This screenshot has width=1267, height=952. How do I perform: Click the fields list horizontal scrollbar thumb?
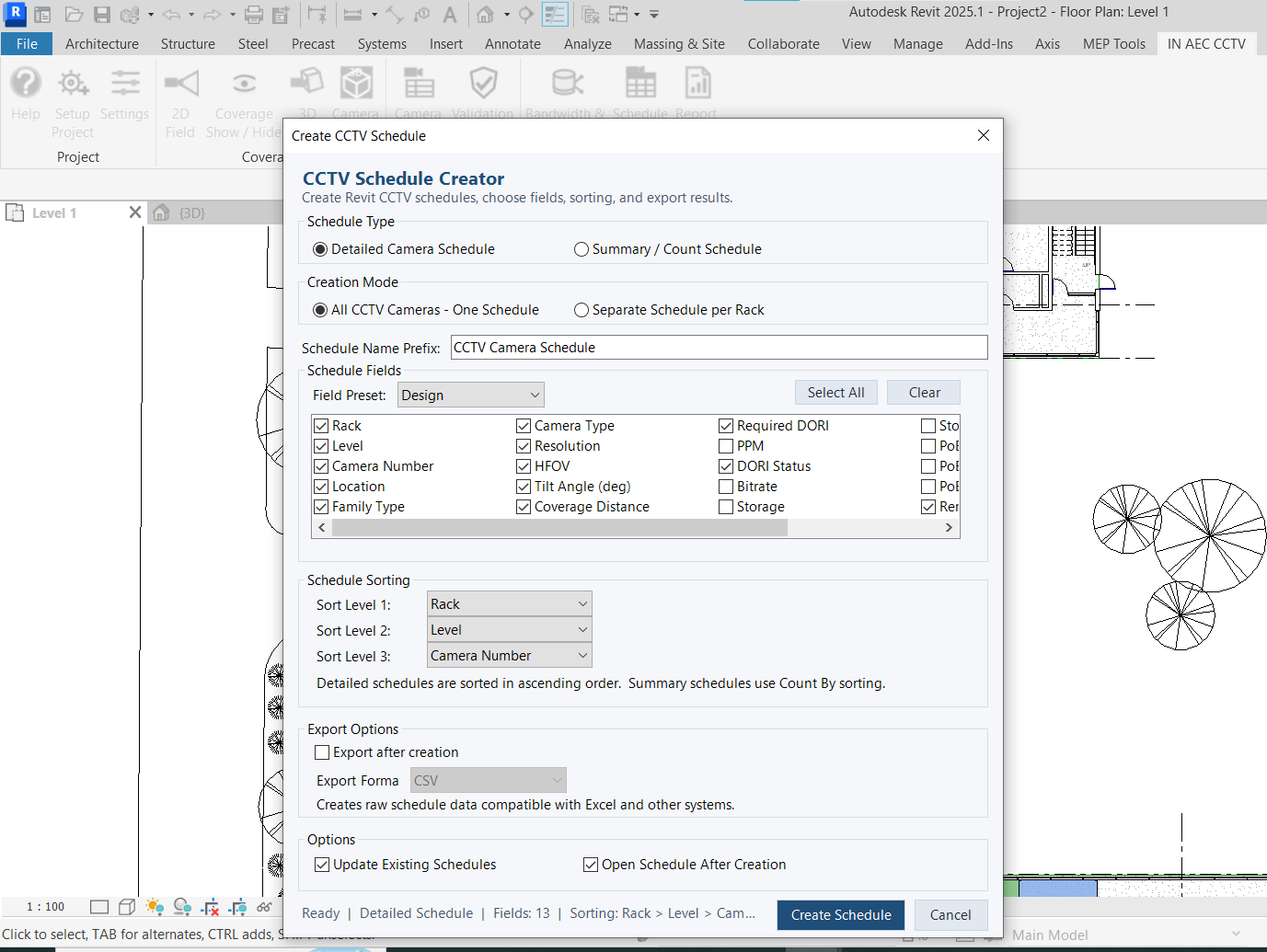click(559, 528)
